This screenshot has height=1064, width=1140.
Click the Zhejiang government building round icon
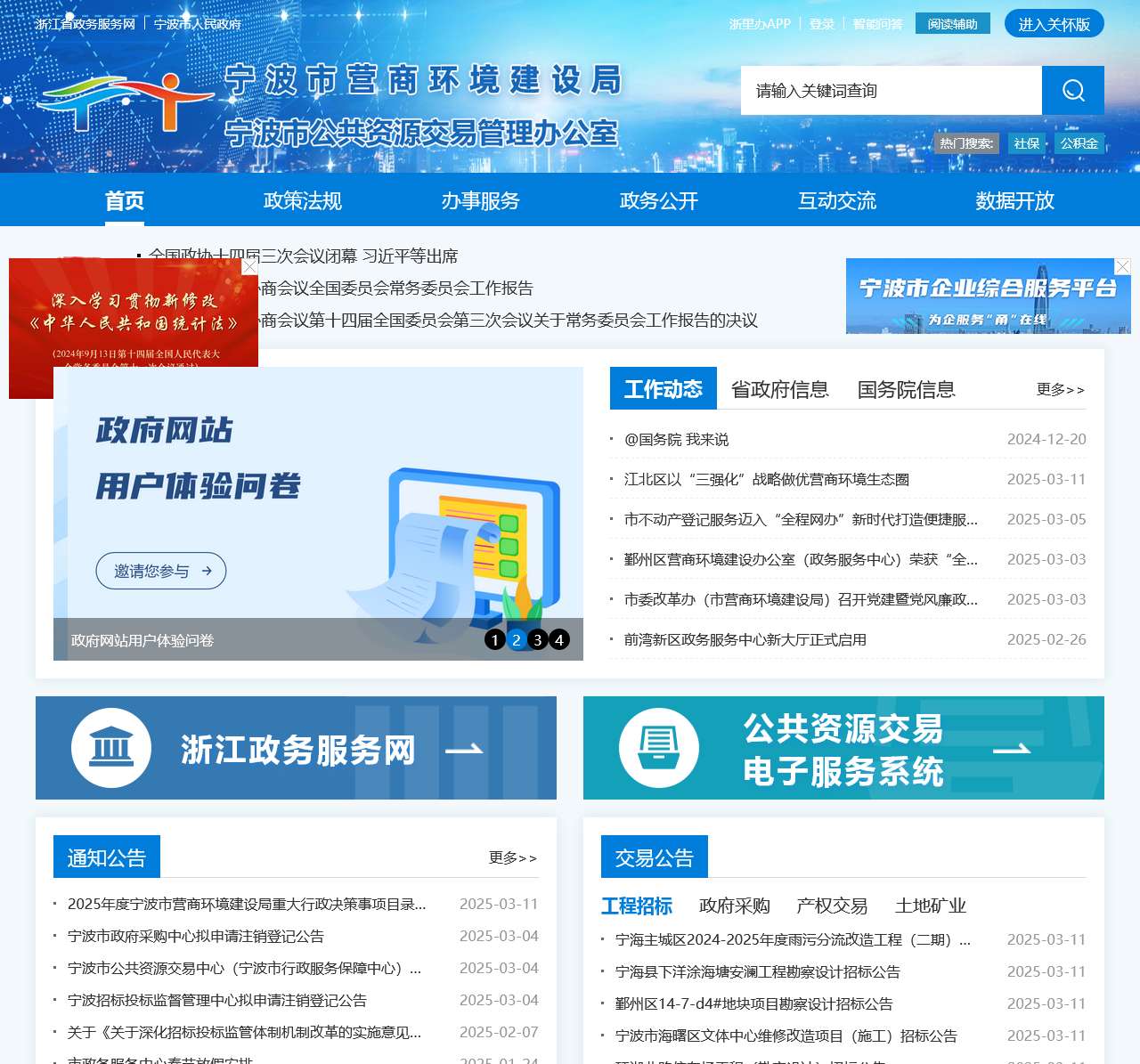111,748
